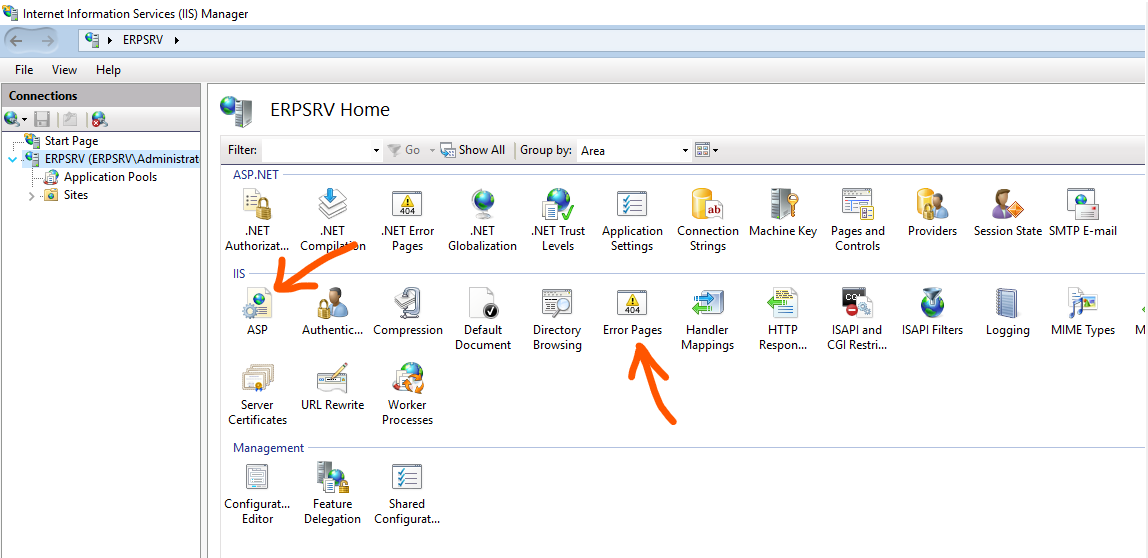Open URL Rewrite feature
The height and width of the screenshot is (558, 1148).
[x=332, y=387]
